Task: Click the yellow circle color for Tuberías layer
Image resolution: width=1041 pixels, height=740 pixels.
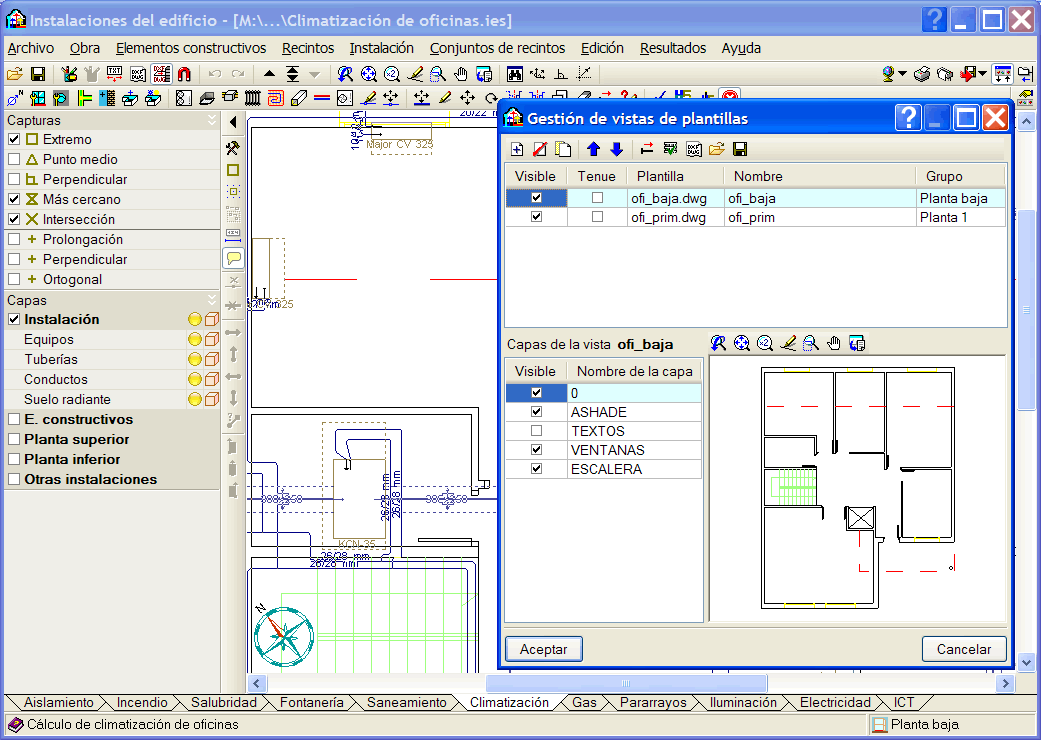Action: pos(195,359)
